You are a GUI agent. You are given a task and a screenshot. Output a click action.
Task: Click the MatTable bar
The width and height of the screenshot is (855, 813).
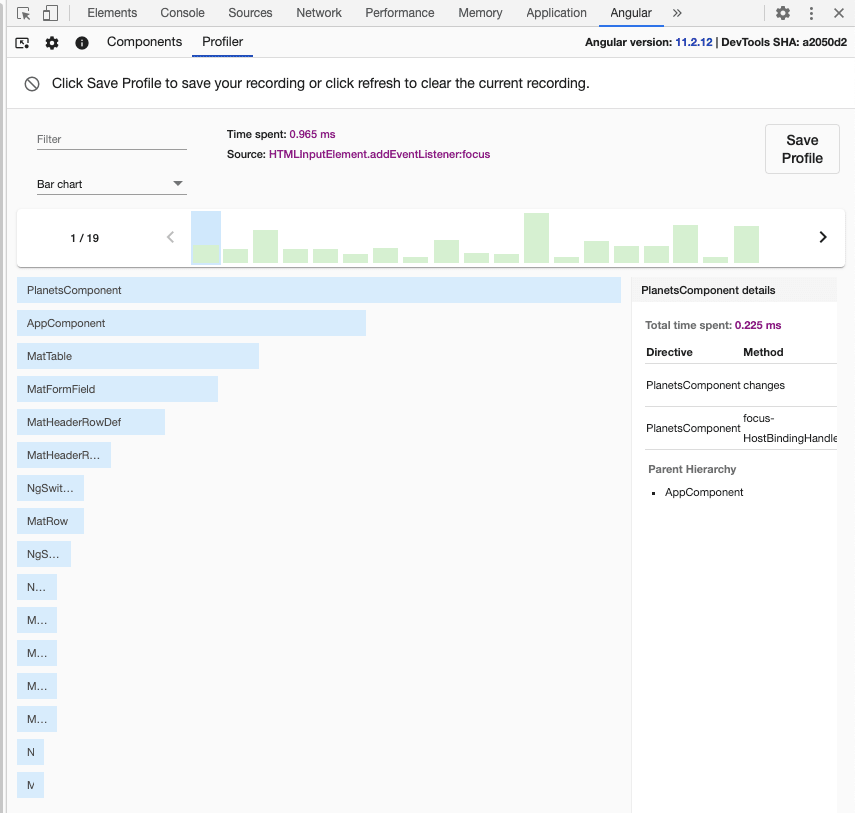tap(138, 356)
